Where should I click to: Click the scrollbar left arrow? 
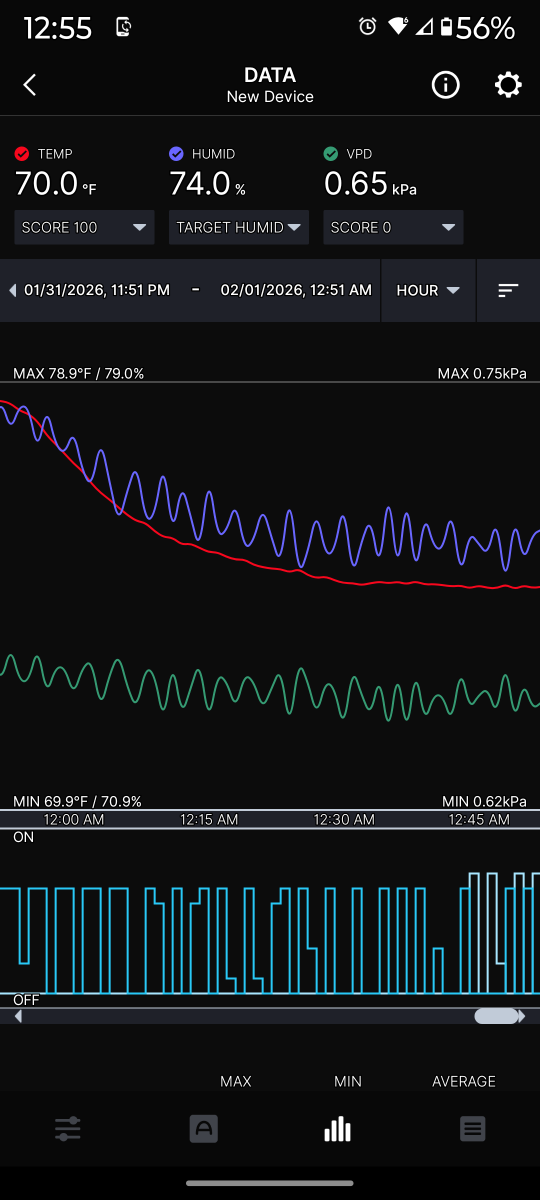tap(18, 1016)
